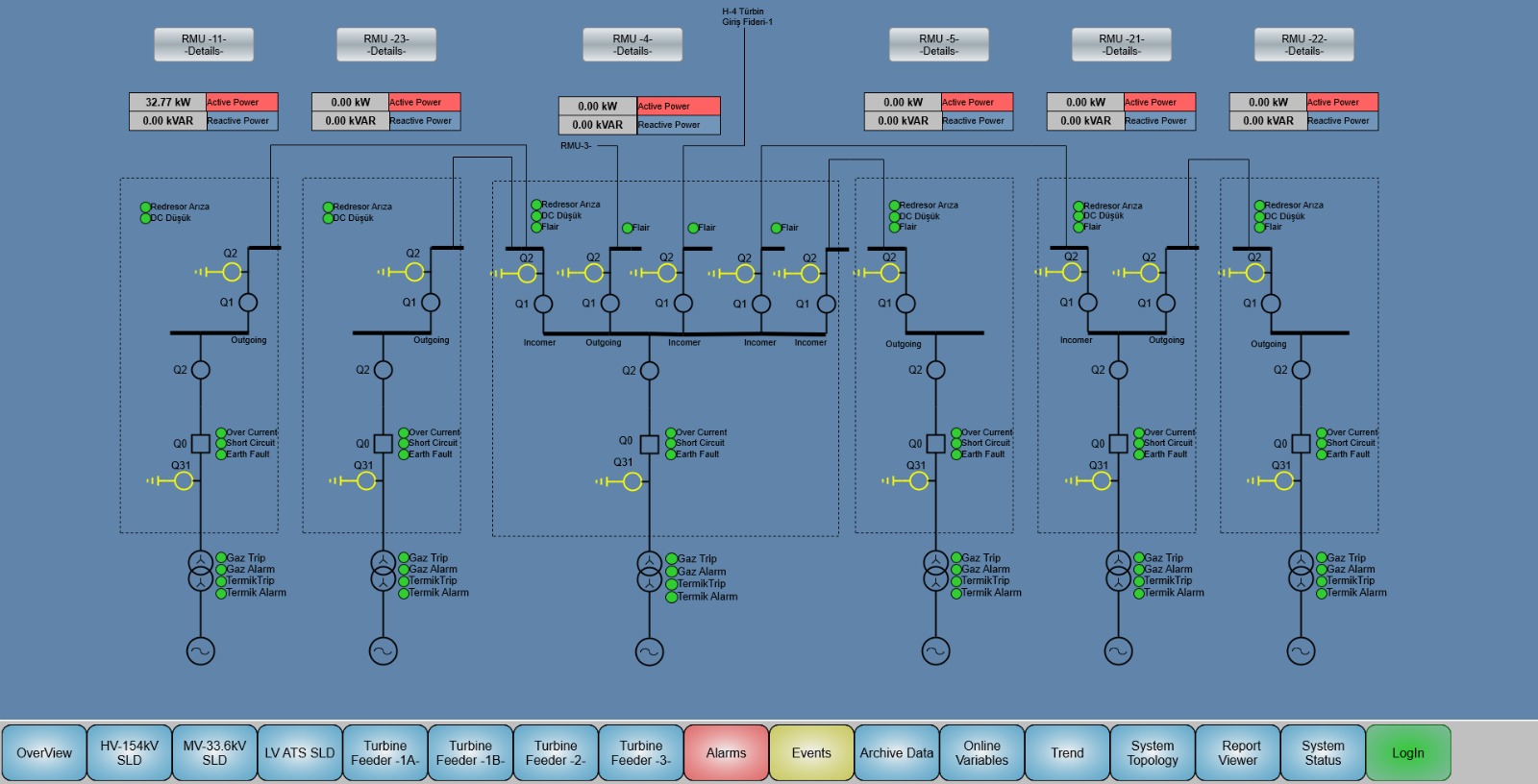This screenshot has height=784, width=1538.
Task: Click the yellow Q31 earthing switch in RMU-11
Action: 184,480
